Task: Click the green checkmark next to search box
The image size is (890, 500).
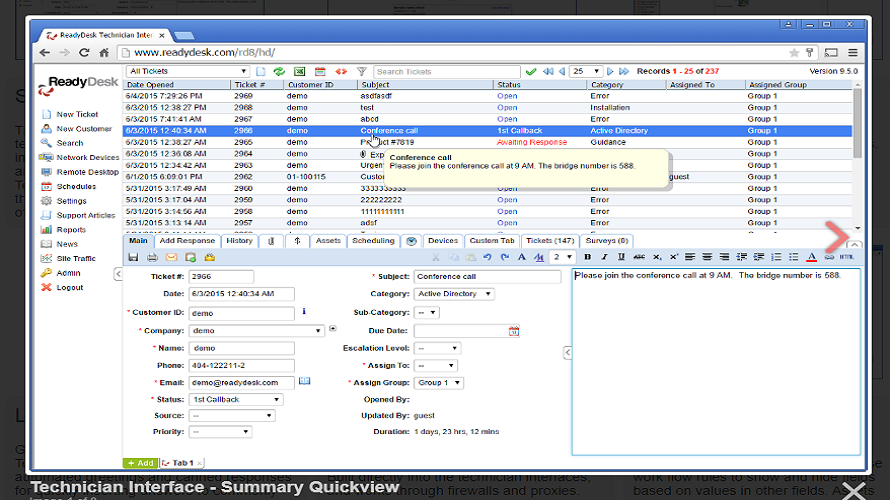Action: click(531, 72)
